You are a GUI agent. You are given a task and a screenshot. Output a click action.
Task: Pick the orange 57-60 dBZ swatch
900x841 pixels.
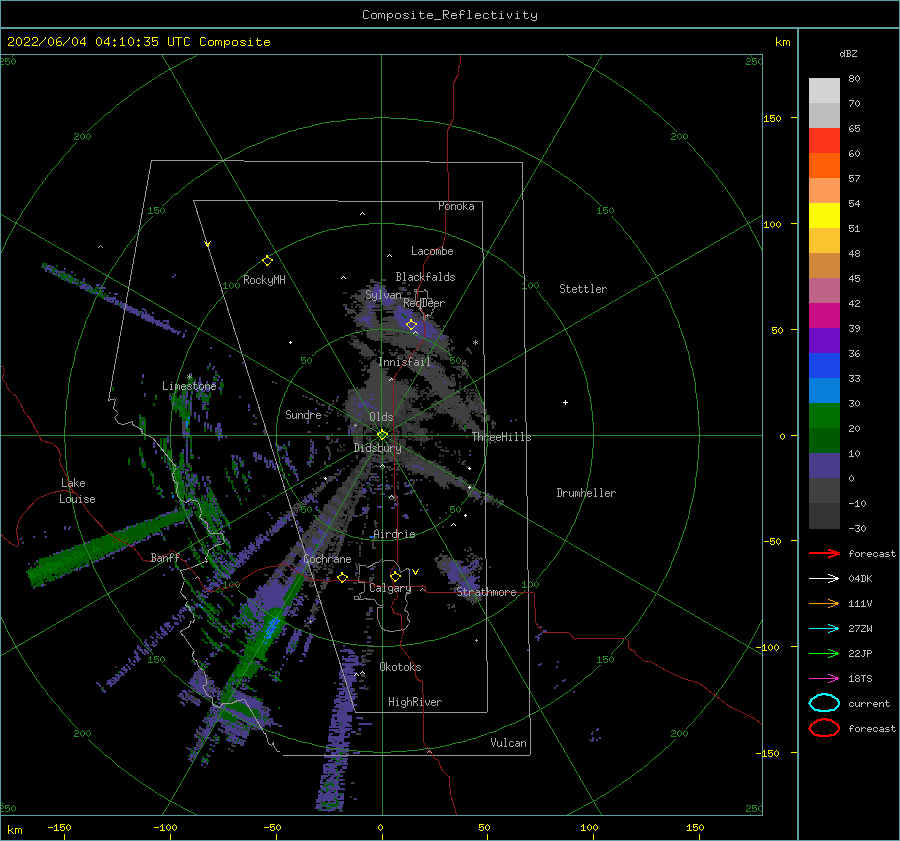tap(824, 165)
